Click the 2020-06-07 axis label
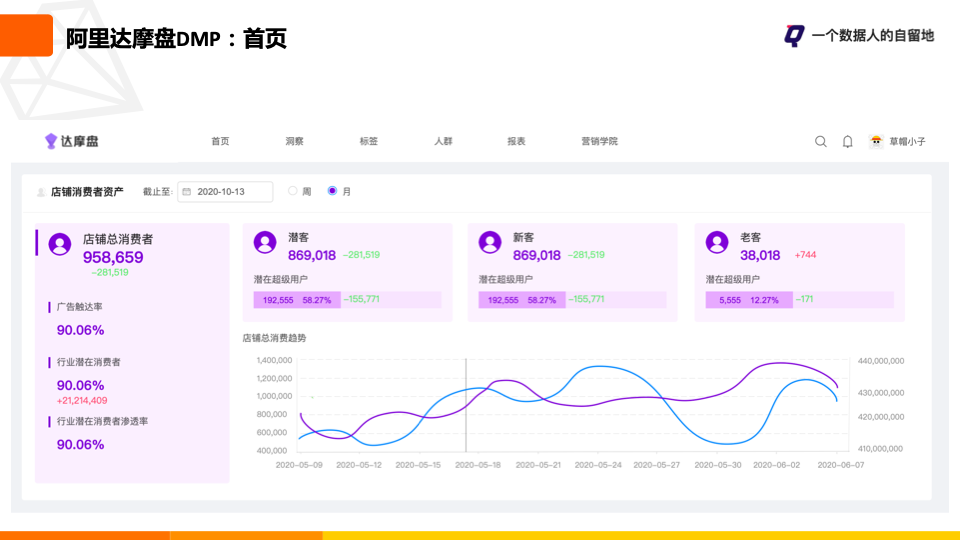This screenshot has height=540, width=960. [841, 465]
